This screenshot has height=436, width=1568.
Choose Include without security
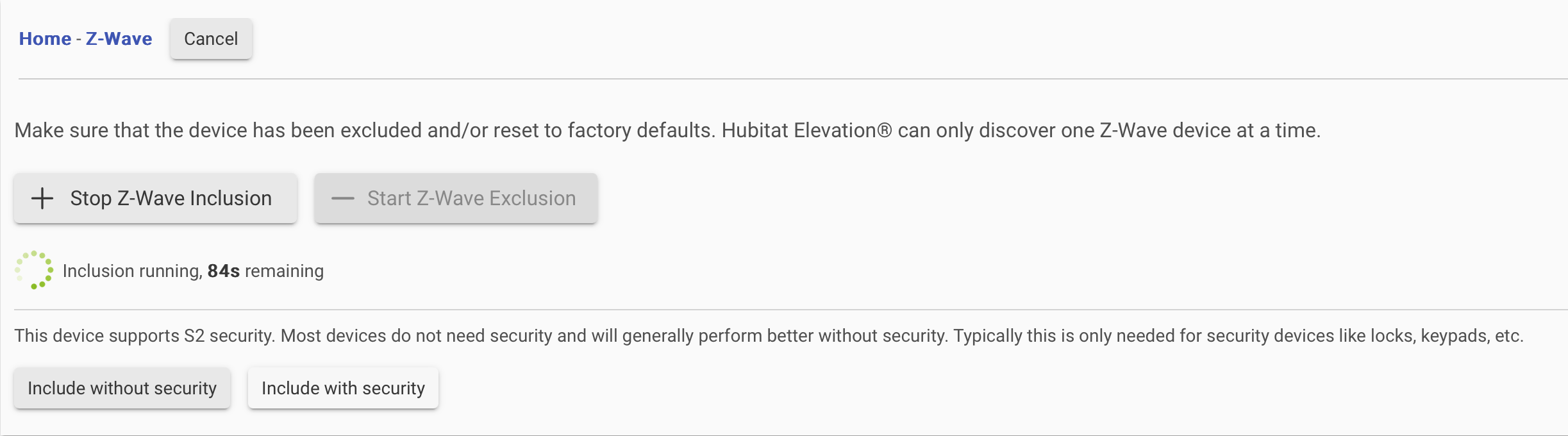(x=122, y=388)
